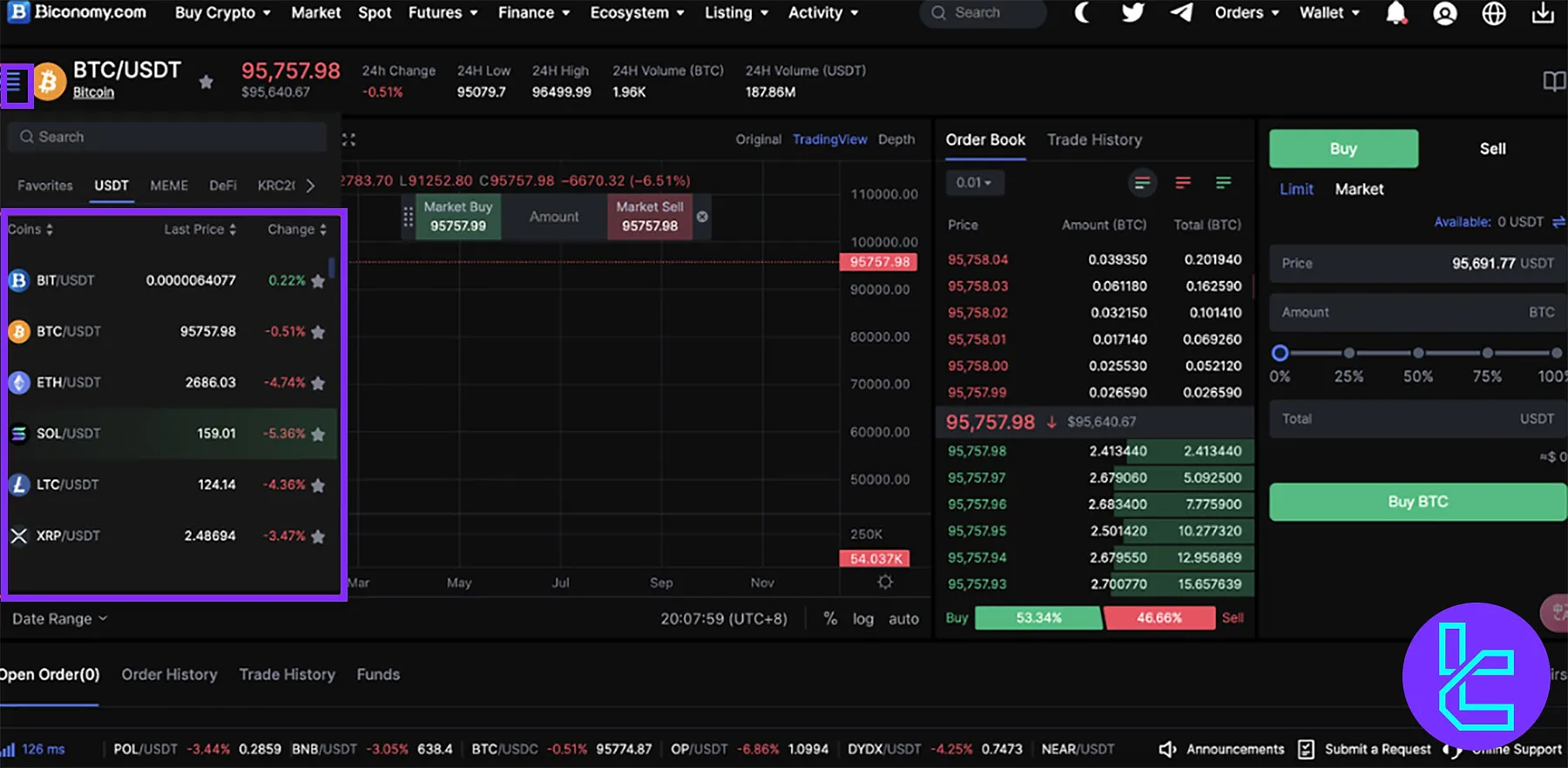Toggle log scale on chart

(862, 619)
